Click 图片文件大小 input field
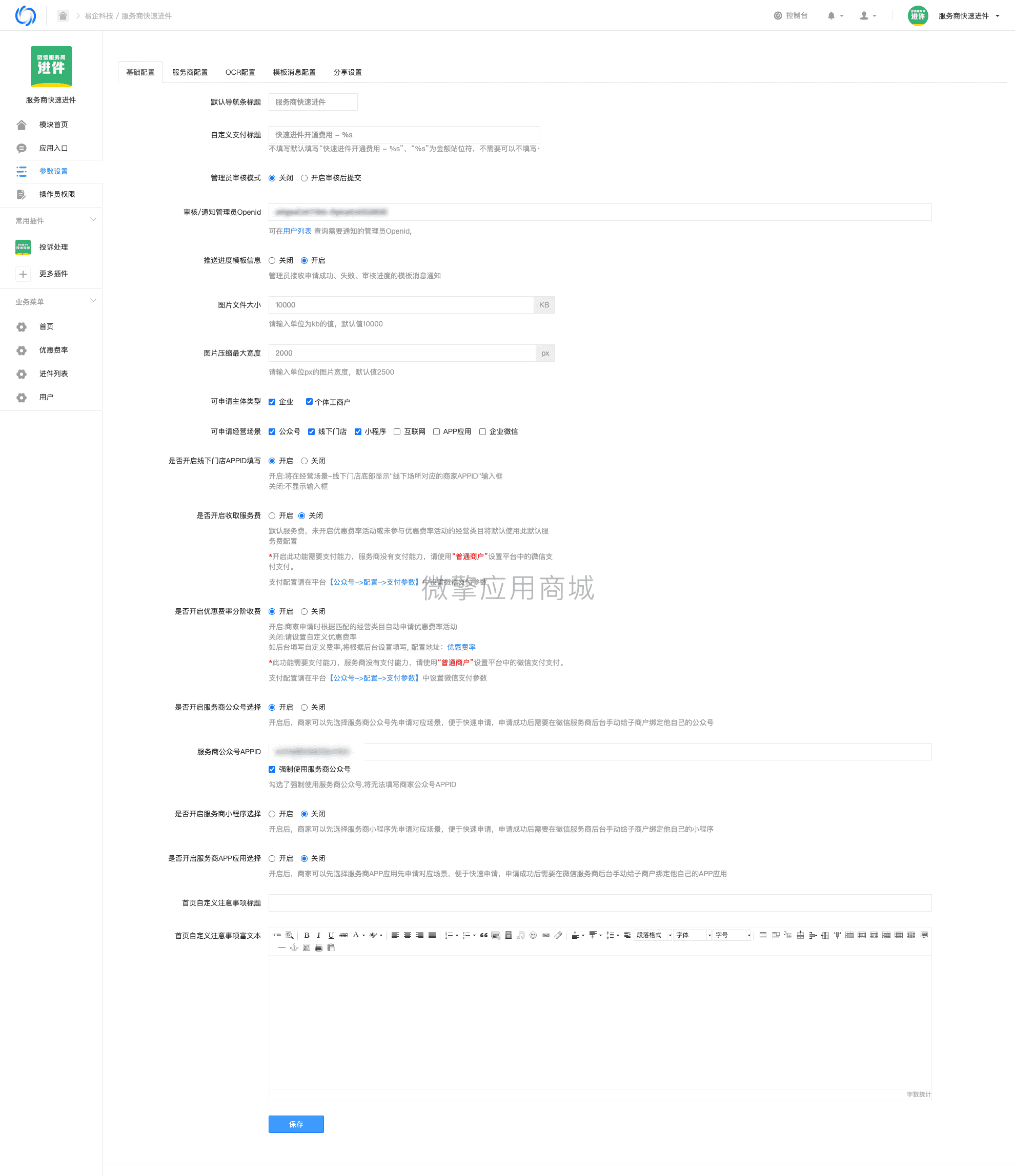 401,305
